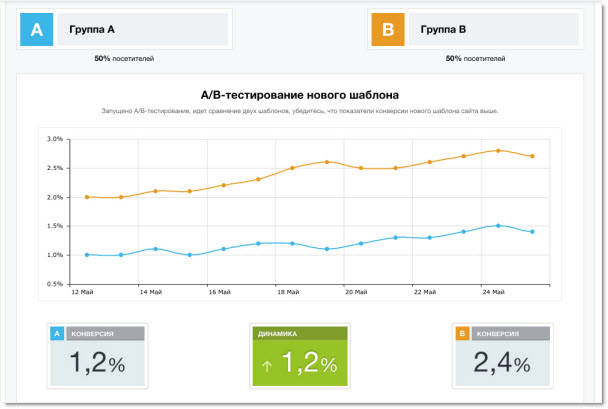608x409 pixels.
Task: Click the small orange B conversion badge
Action: [462, 333]
